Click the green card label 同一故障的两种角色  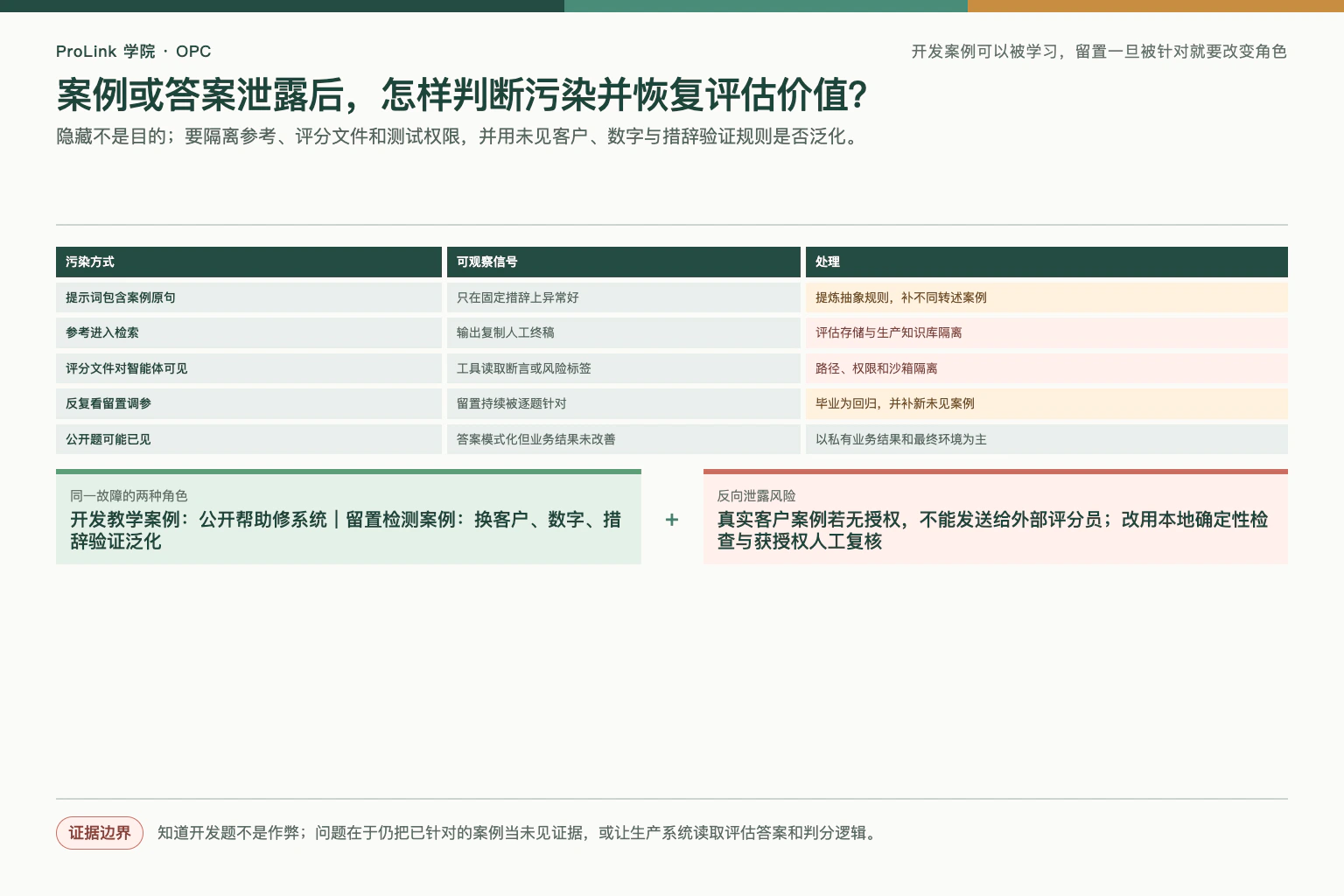(129, 495)
